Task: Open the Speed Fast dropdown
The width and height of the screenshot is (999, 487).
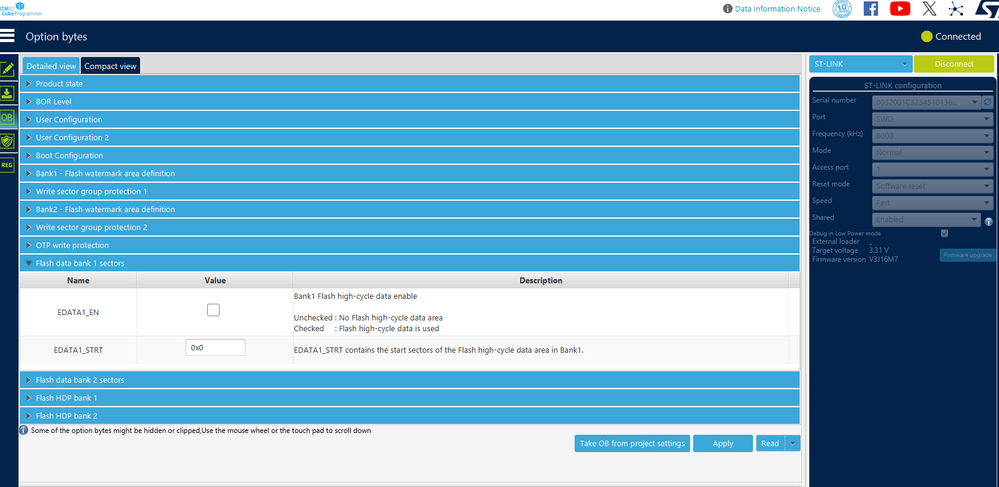Action: 932,203
